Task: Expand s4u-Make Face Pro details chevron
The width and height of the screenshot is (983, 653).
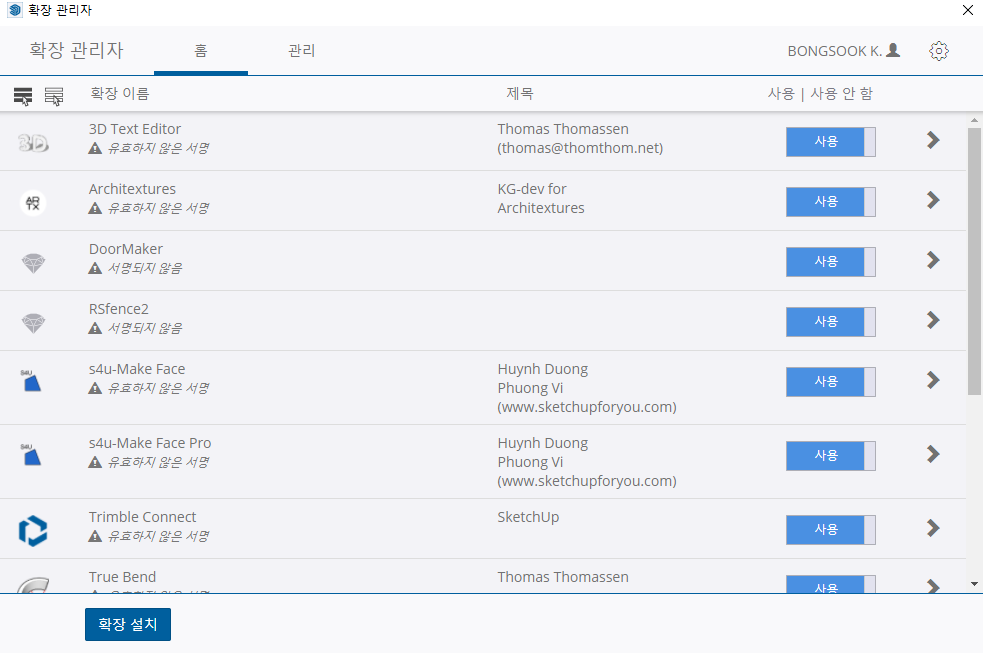Action: coord(933,454)
